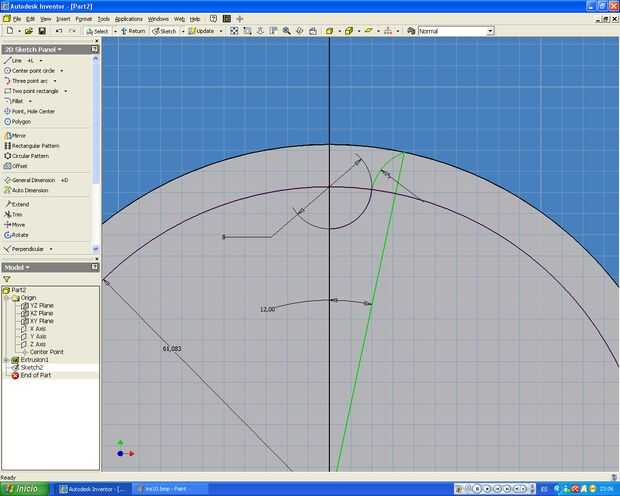This screenshot has width=620, height=496.
Task: Click the Update toolbar button
Action: pyautogui.click(x=201, y=31)
